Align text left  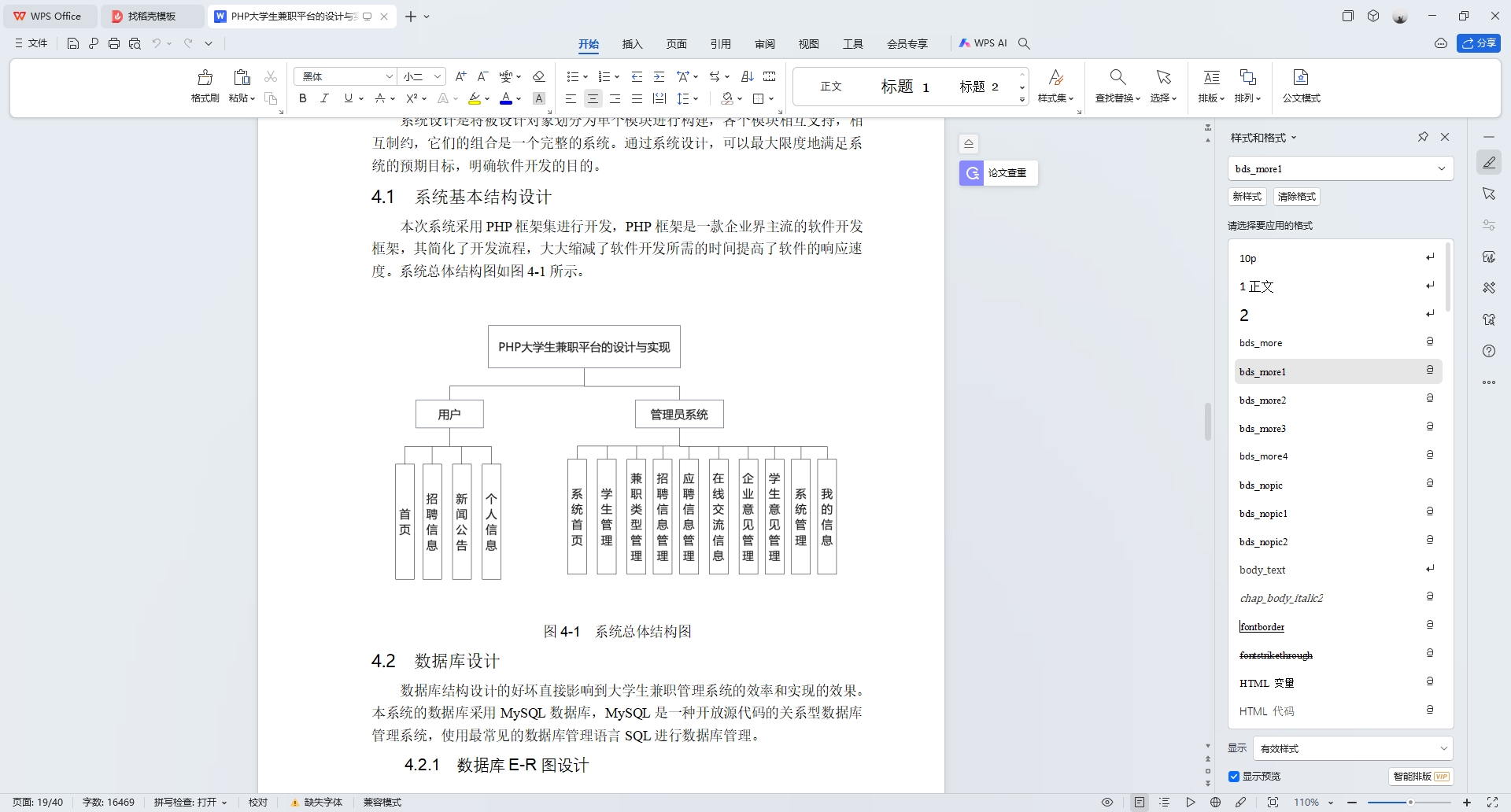[x=571, y=98]
